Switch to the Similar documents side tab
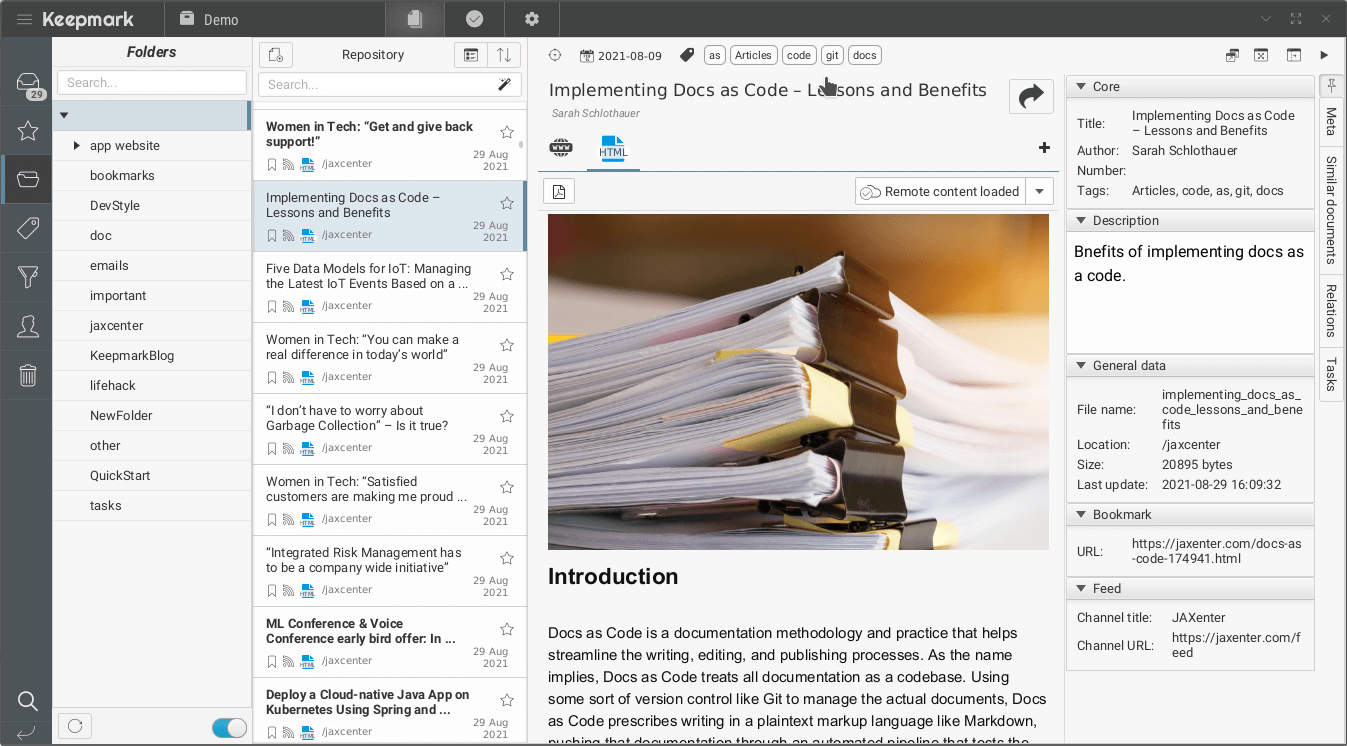Screen dimensions: 1347x746 1331,213
